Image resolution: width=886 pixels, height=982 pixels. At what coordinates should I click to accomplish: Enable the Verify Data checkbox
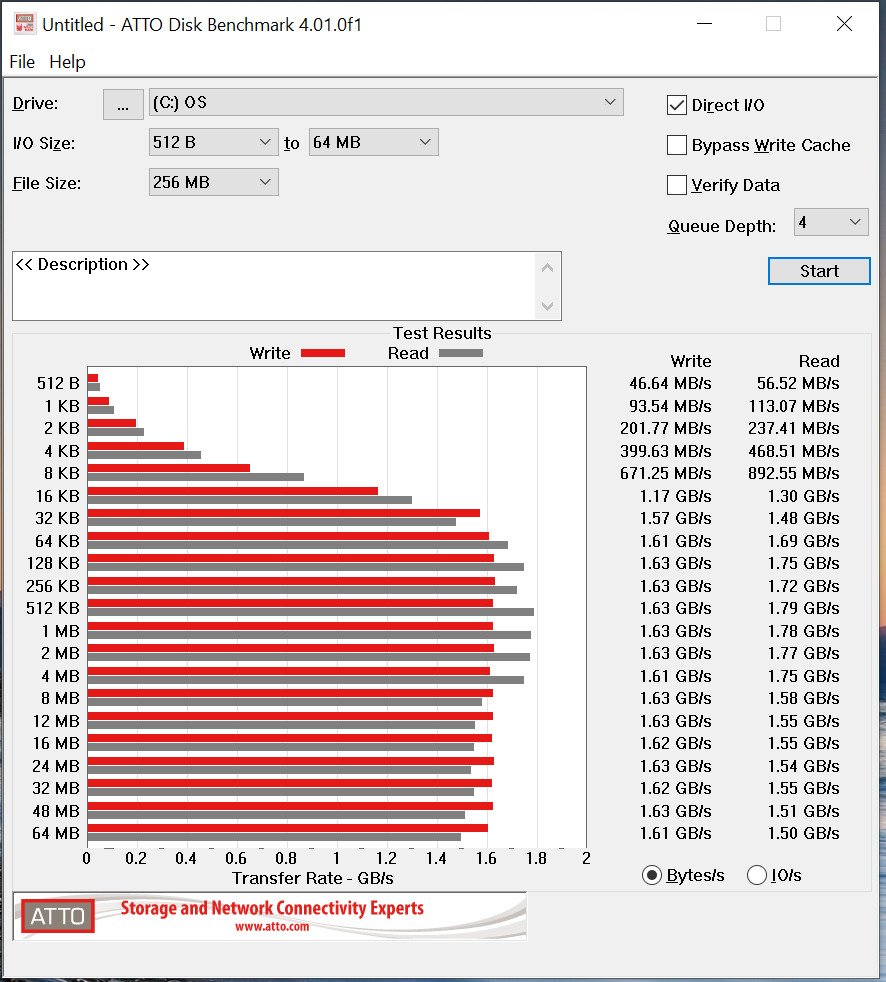677,185
